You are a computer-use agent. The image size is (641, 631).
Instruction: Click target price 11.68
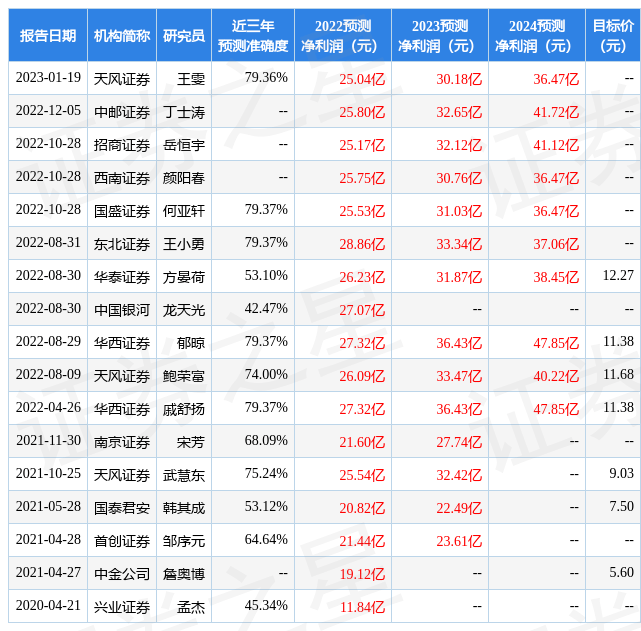point(618,374)
